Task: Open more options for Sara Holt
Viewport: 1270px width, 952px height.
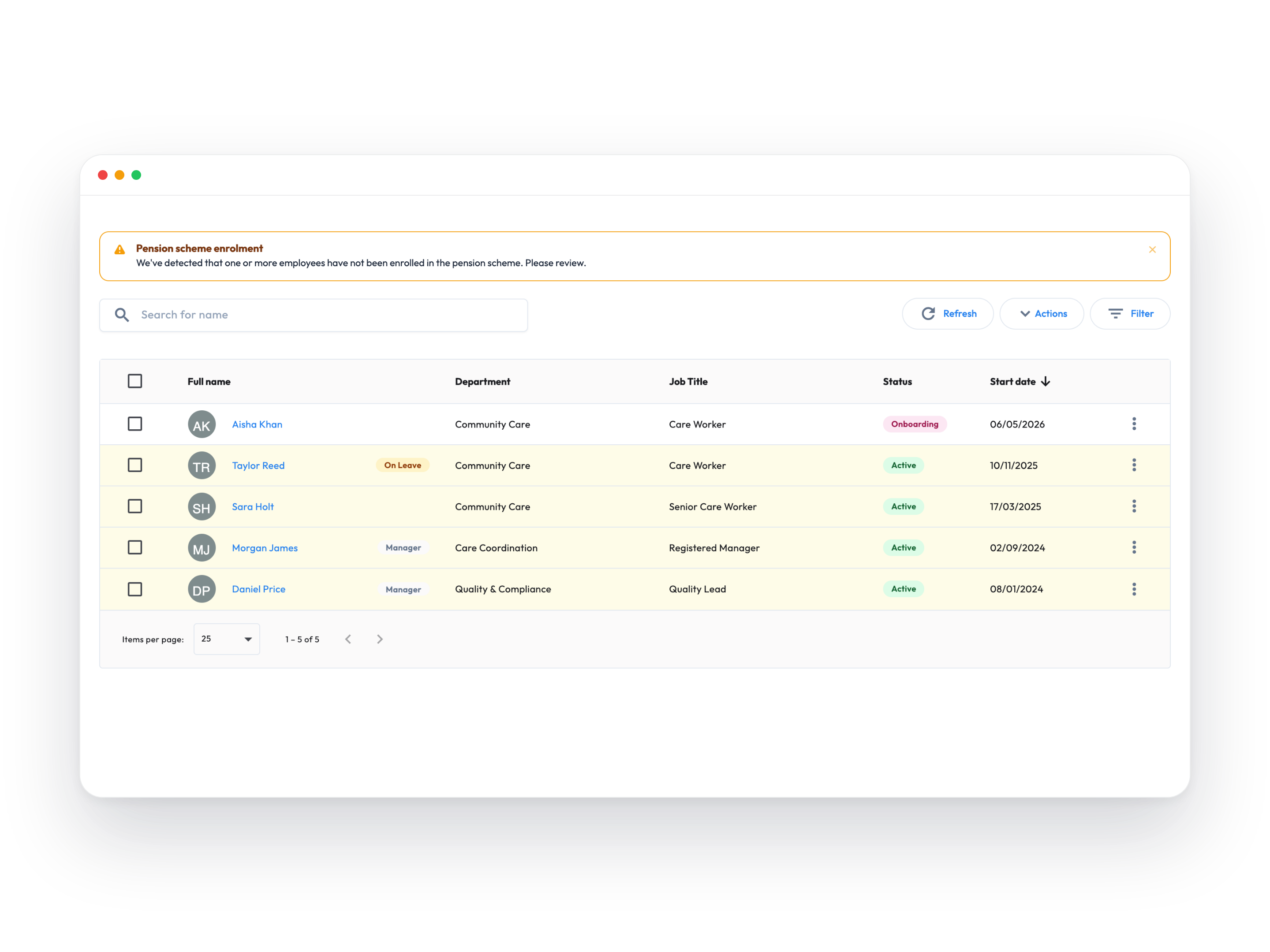Action: (1134, 506)
